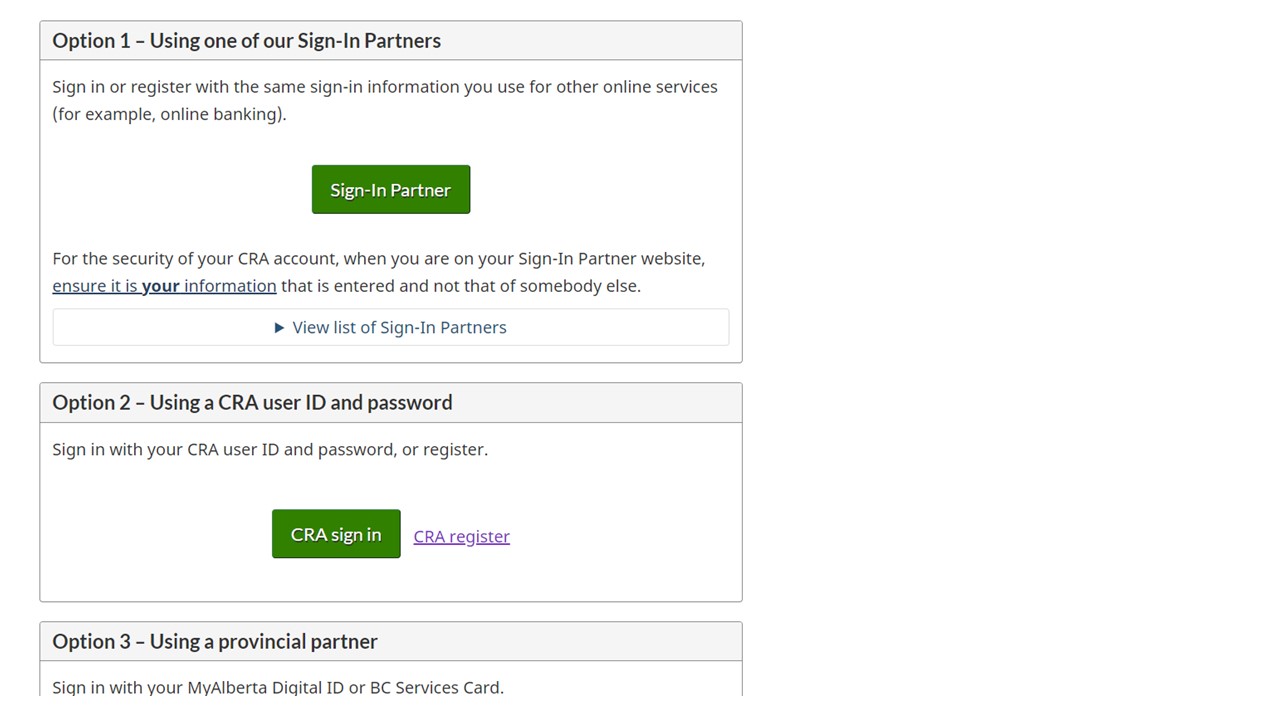The width and height of the screenshot is (1280, 720).
Task: Click the bold word "your" in the link
Action: 161,286
